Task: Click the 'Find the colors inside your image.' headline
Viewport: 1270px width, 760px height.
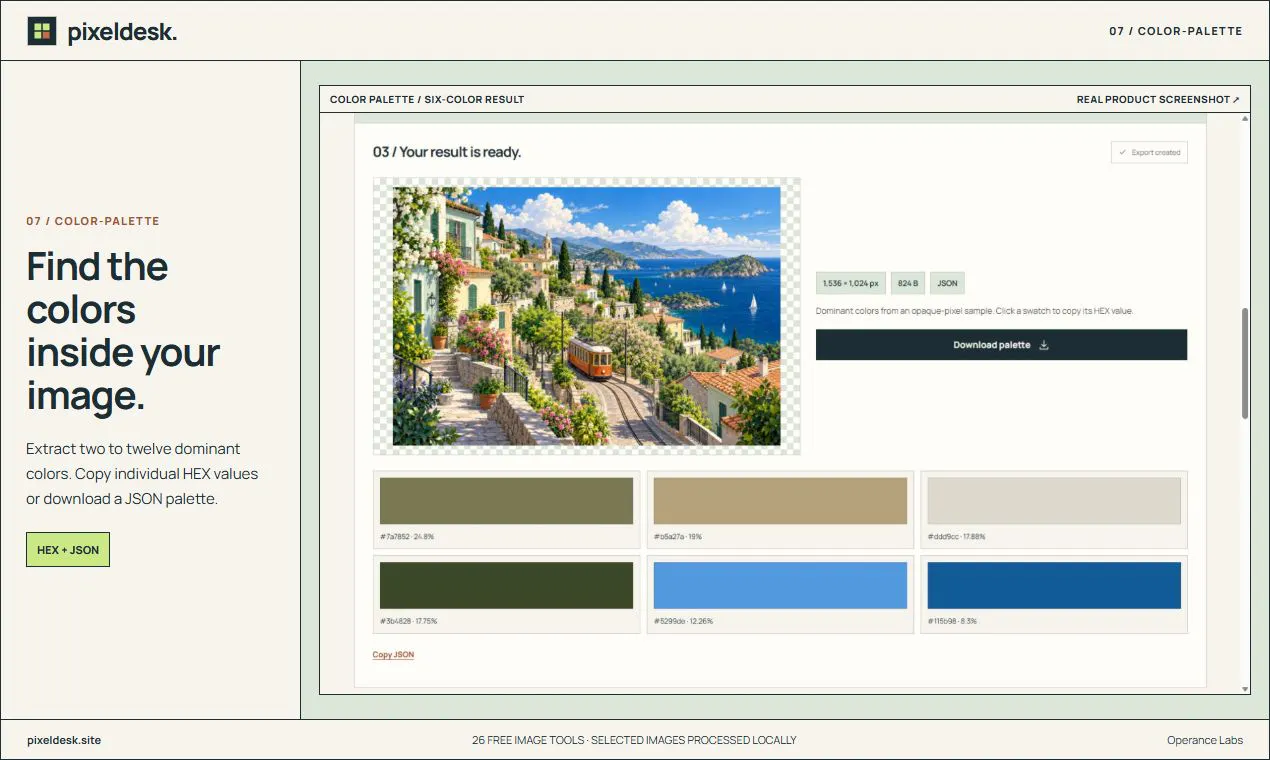Action: [123, 331]
